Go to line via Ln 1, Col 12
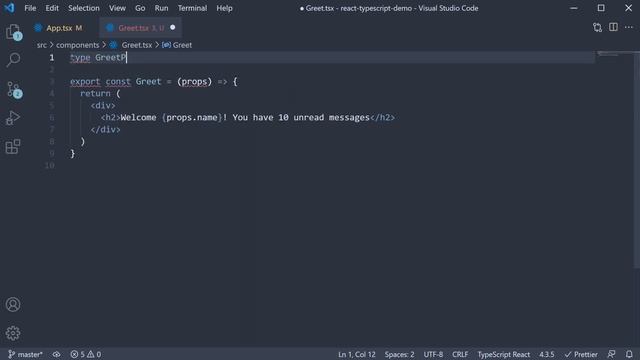Viewport: 640px width, 360px height. pos(356,354)
